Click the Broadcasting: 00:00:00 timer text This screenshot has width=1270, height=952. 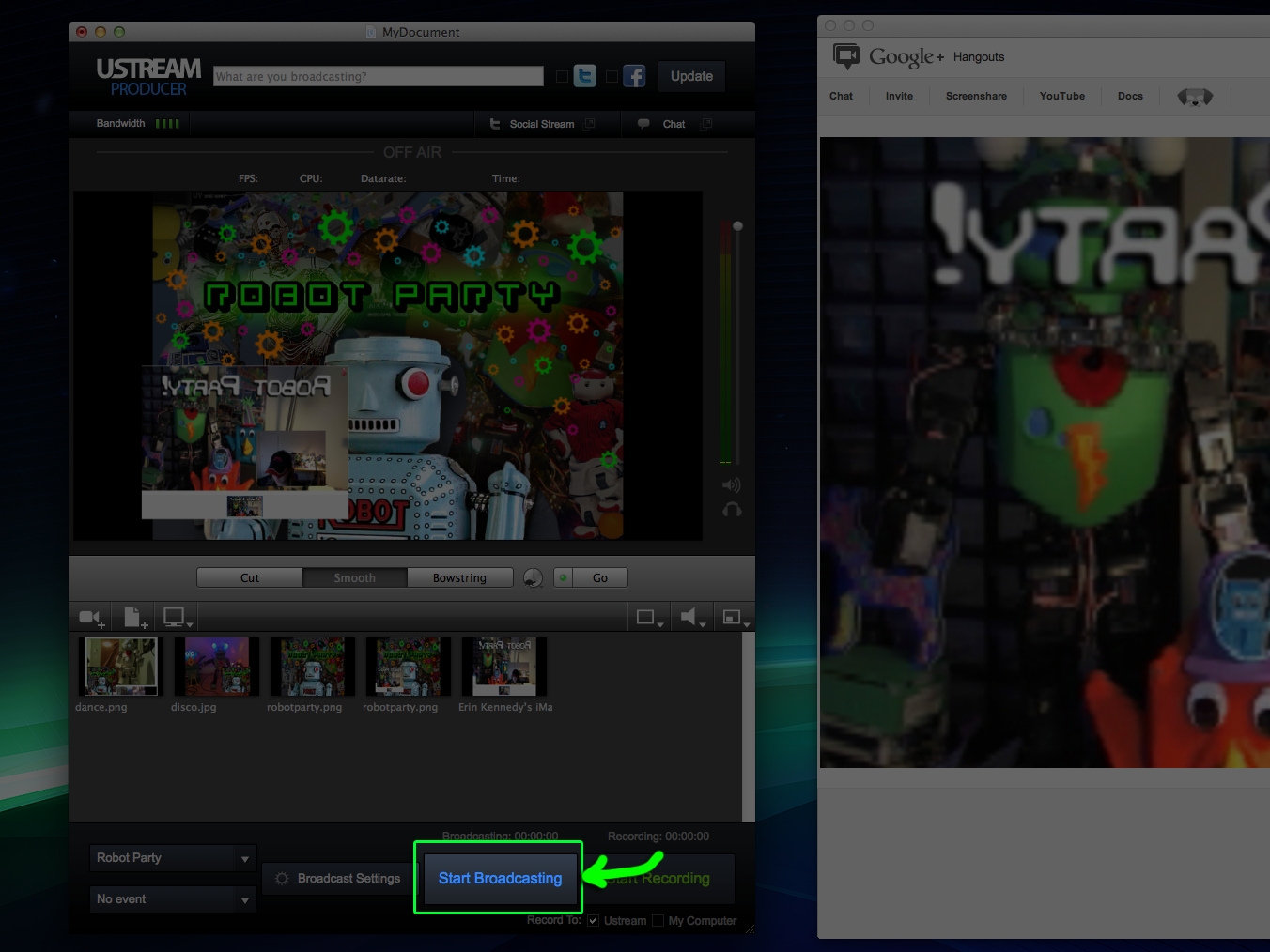coord(500,837)
